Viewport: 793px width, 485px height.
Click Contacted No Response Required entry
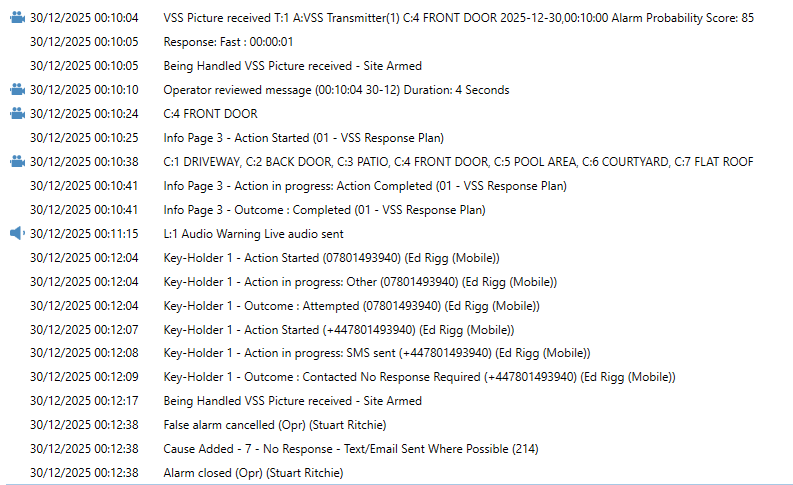419,377
